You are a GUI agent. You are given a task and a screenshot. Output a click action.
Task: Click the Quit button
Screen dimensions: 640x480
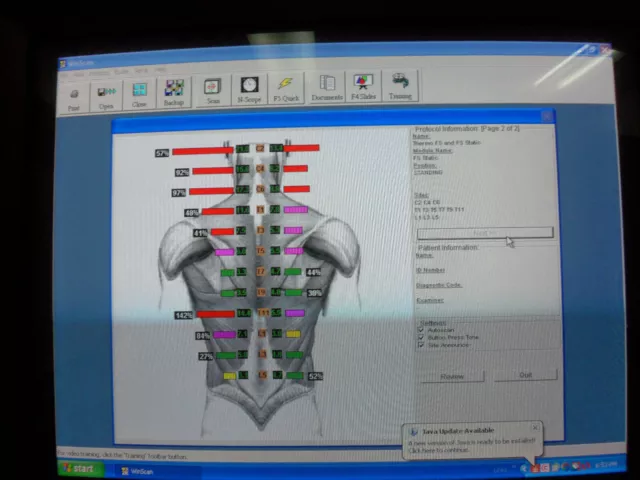[x=526, y=375]
